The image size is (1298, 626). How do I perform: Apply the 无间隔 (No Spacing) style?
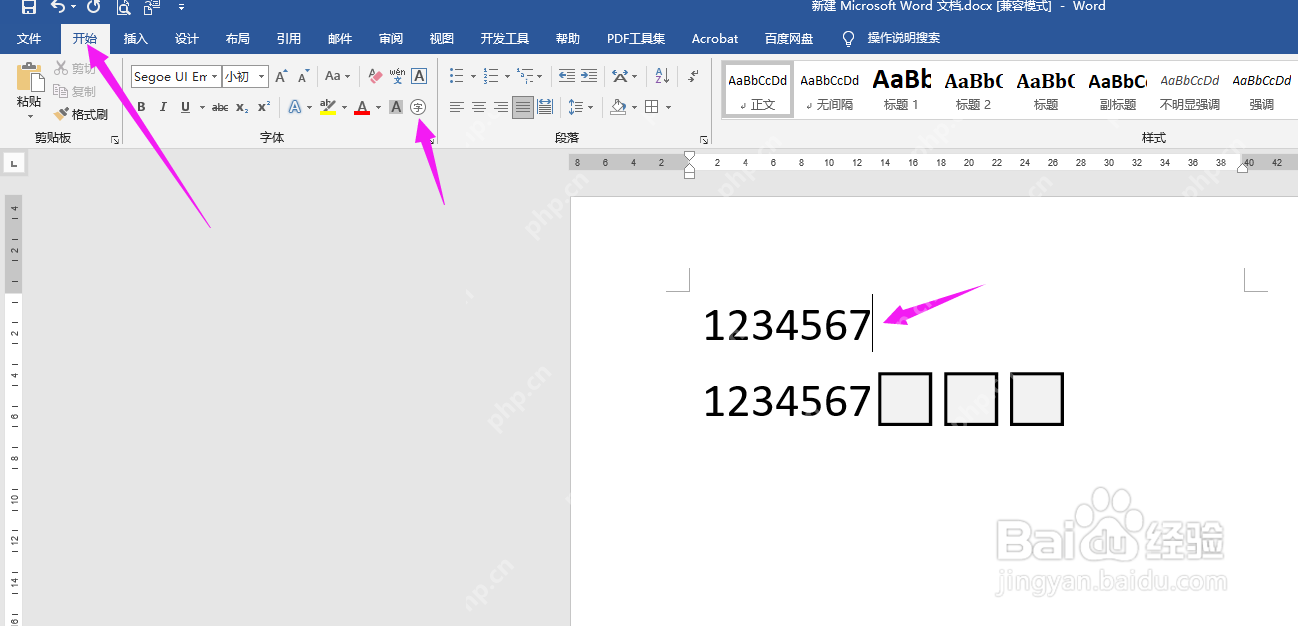coord(829,89)
